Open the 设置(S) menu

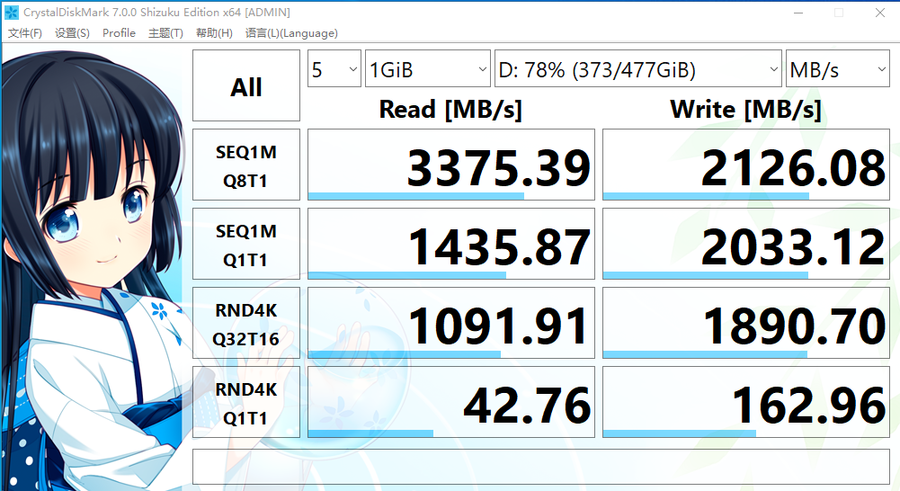coord(72,33)
